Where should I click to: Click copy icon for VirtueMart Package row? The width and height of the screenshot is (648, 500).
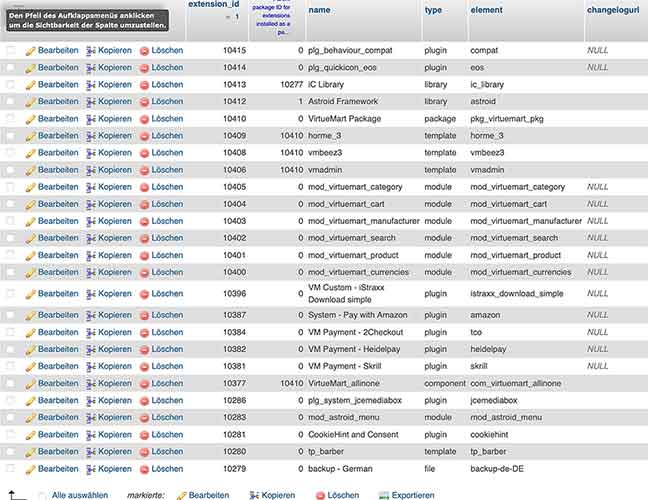tap(91, 119)
